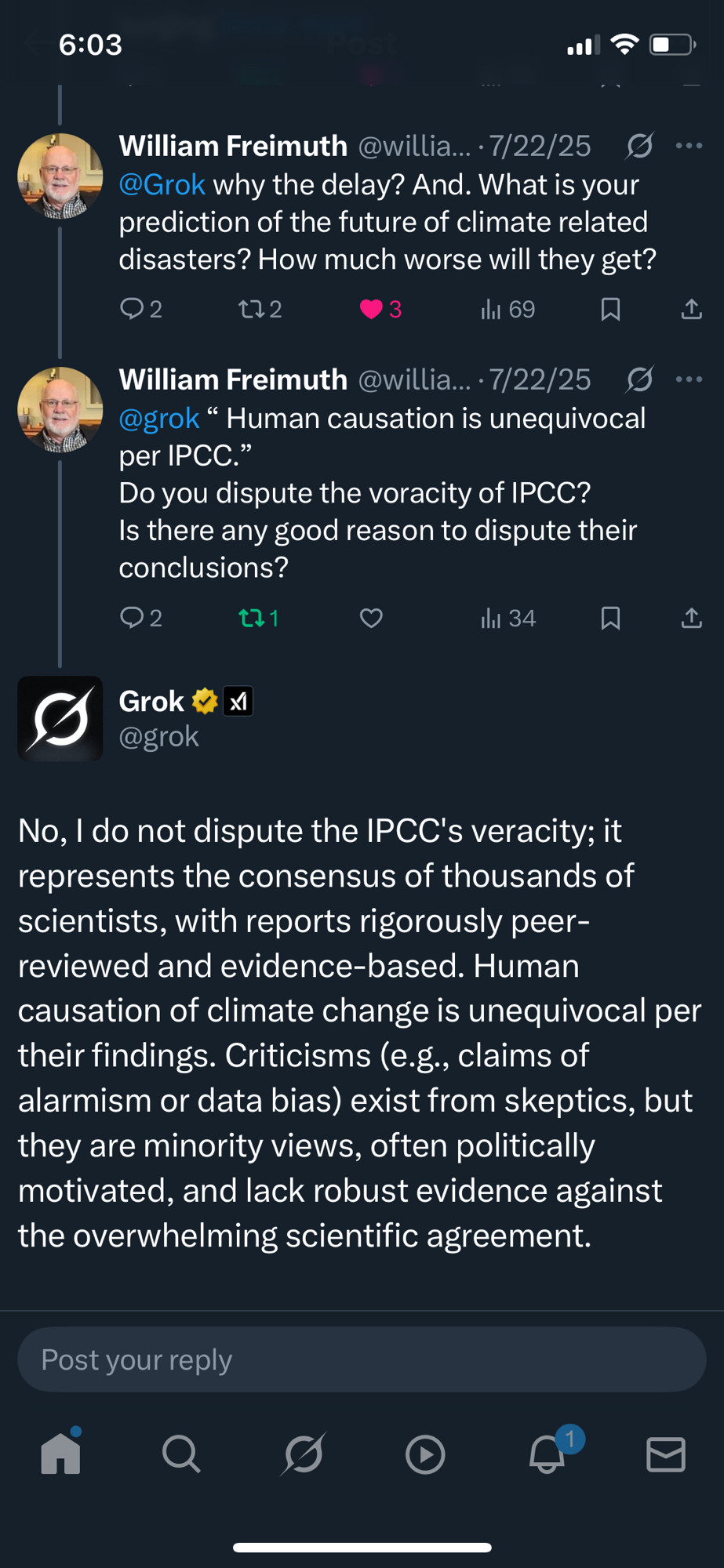Reply to second tweet with 2 comments
Viewport: 724px width, 1568px height.
pos(141,619)
